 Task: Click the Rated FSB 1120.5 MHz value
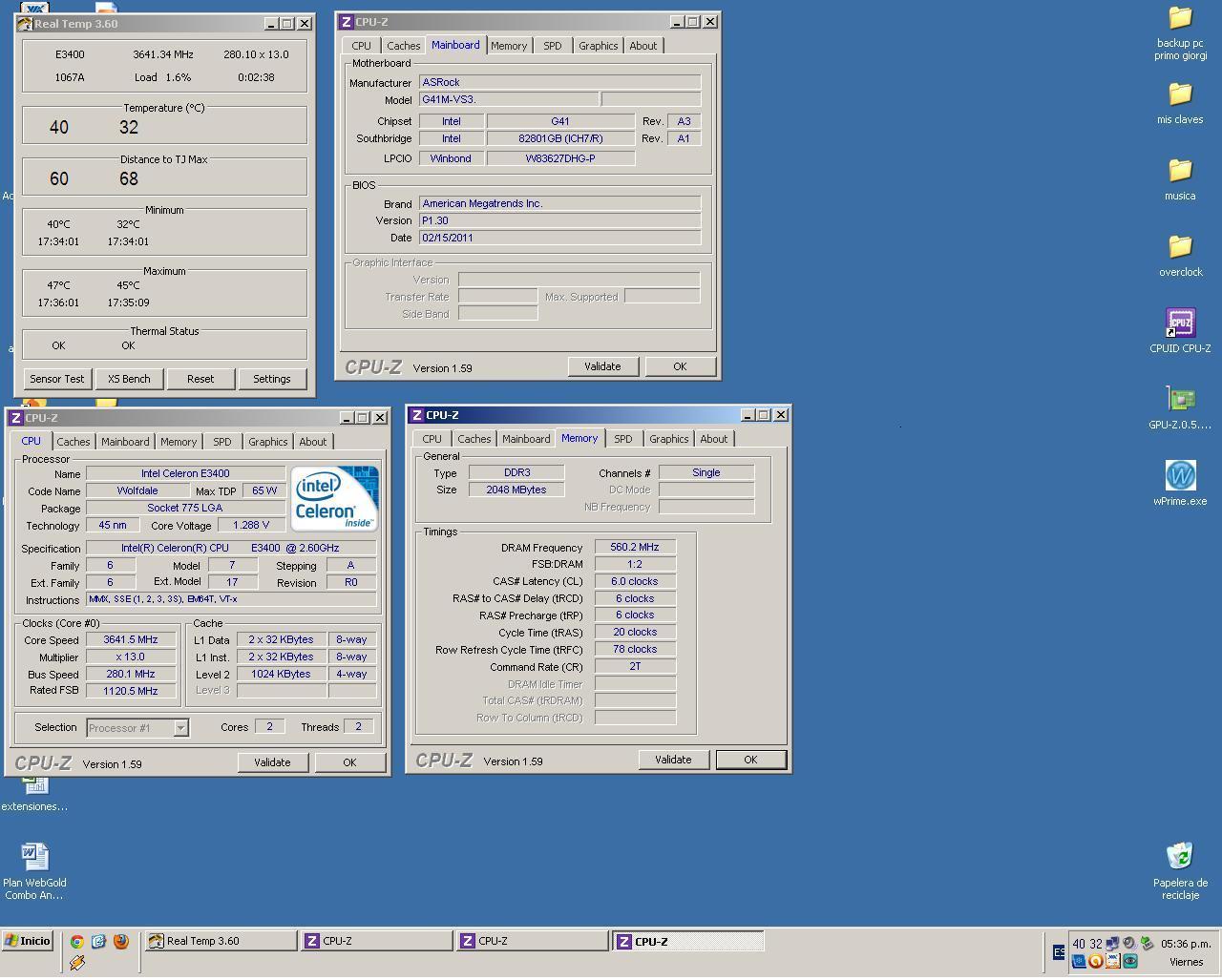pyautogui.click(x=131, y=691)
